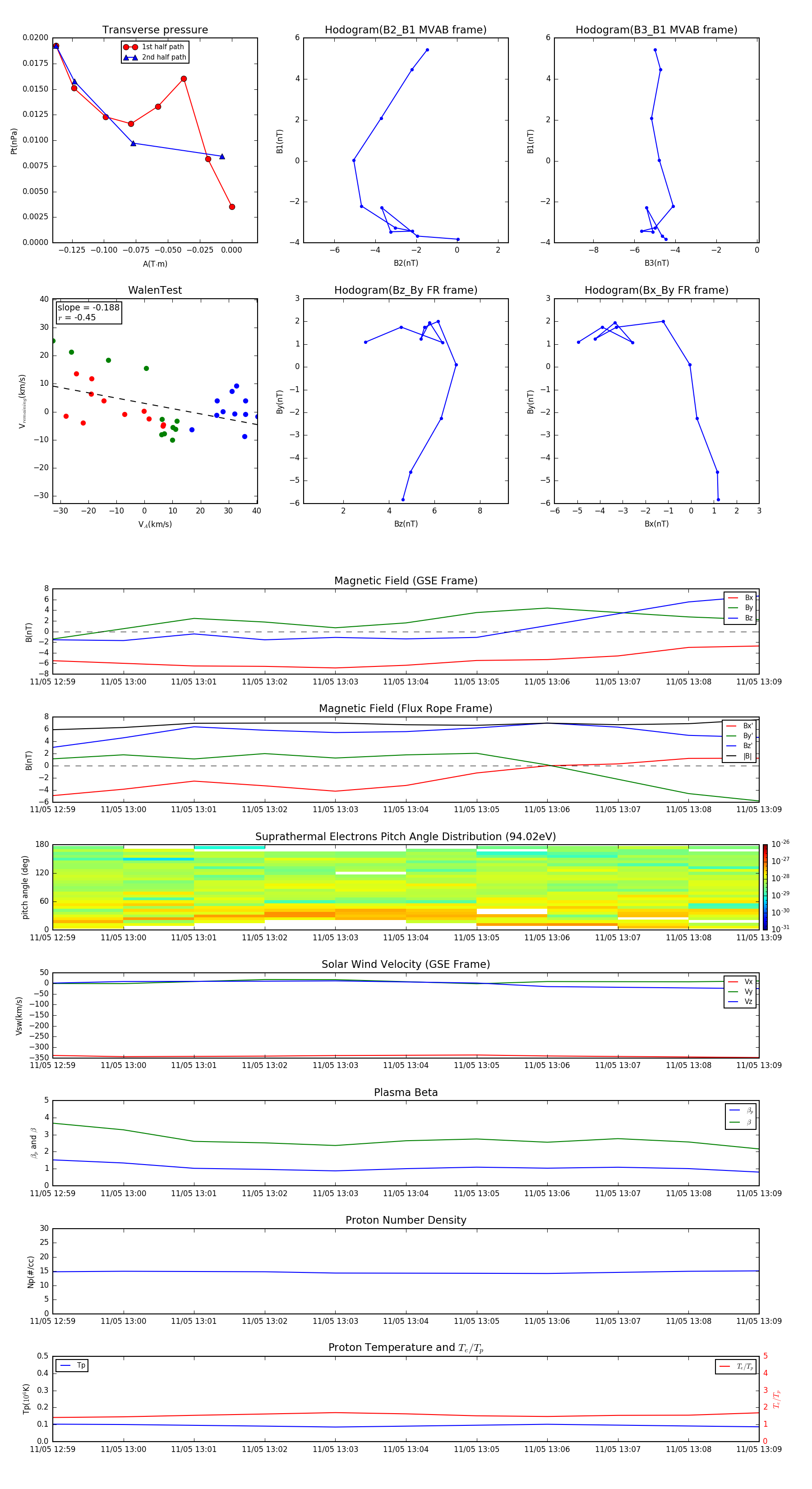
Task: Click the 'V_A(km/s)' x-axis label
Action: (155, 524)
